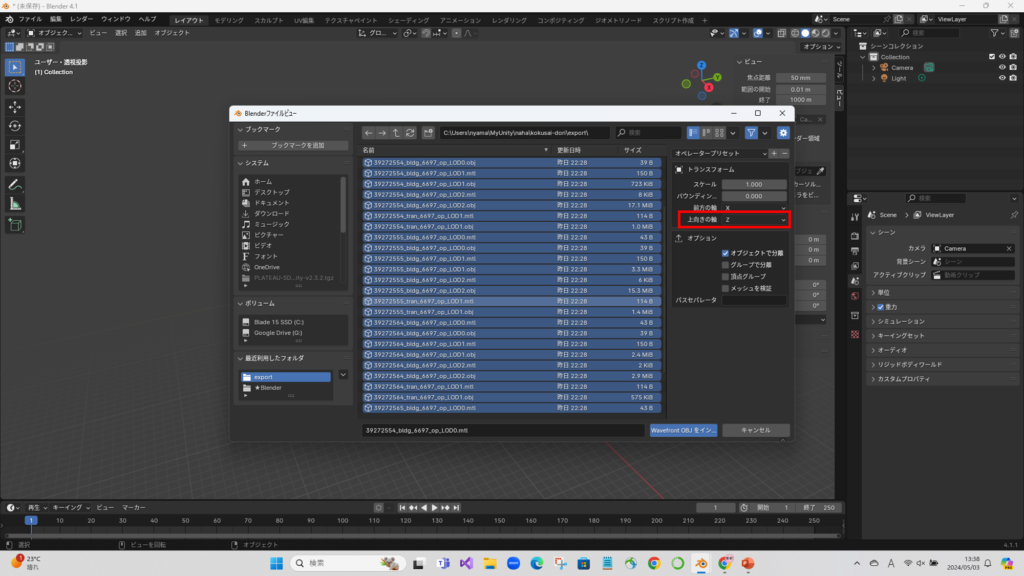Open the 前方の軸 dropdown
The height and width of the screenshot is (576, 1024).
pyautogui.click(x=755, y=207)
